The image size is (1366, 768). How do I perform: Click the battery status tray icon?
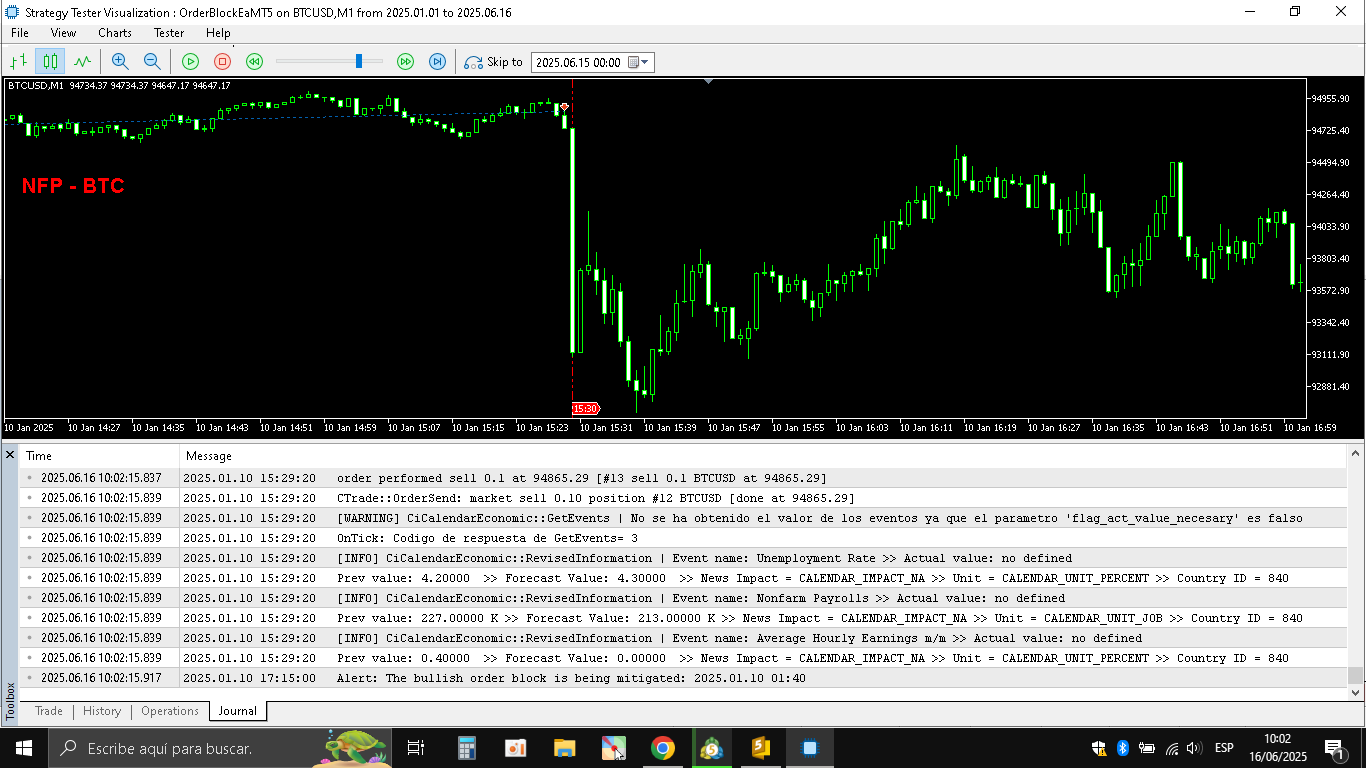pyautogui.click(x=1146, y=748)
